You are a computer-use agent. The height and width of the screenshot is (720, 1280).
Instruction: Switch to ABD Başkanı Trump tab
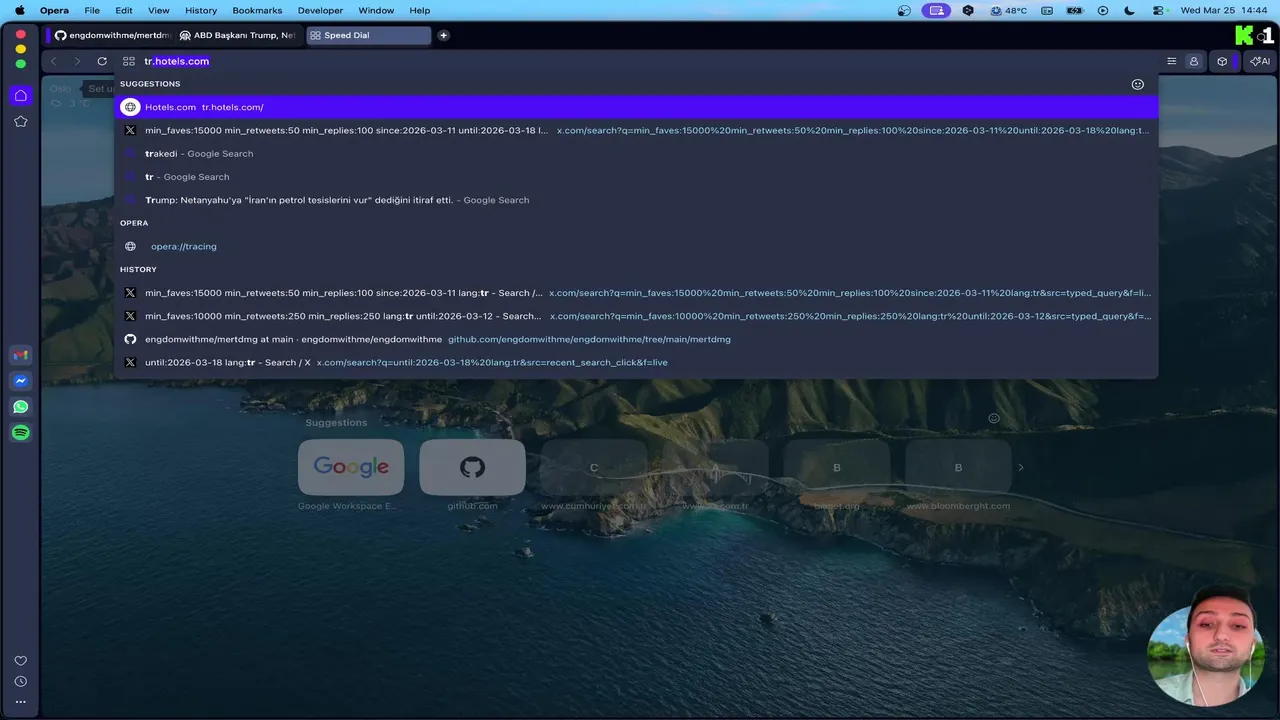coord(239,35)
